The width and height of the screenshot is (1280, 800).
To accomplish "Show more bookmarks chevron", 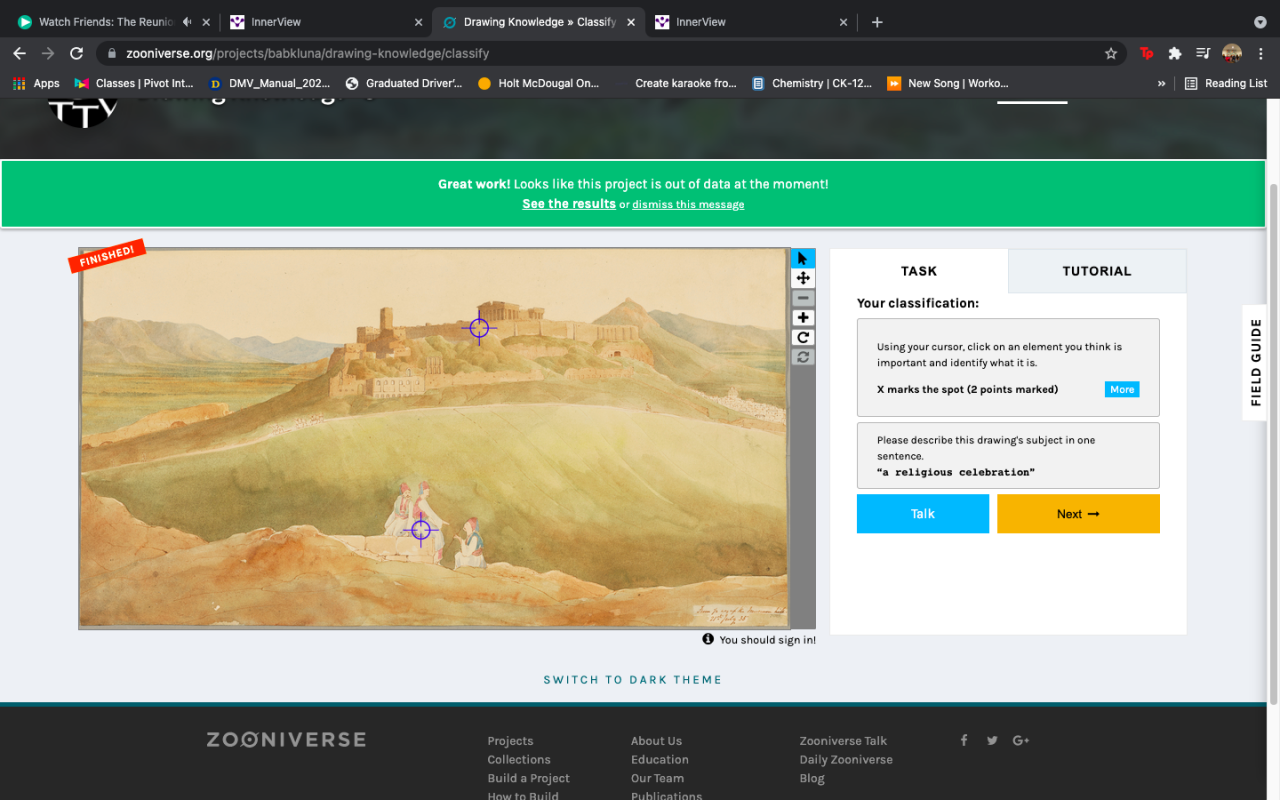I will pyautogui.click(x=1161, y=83).
